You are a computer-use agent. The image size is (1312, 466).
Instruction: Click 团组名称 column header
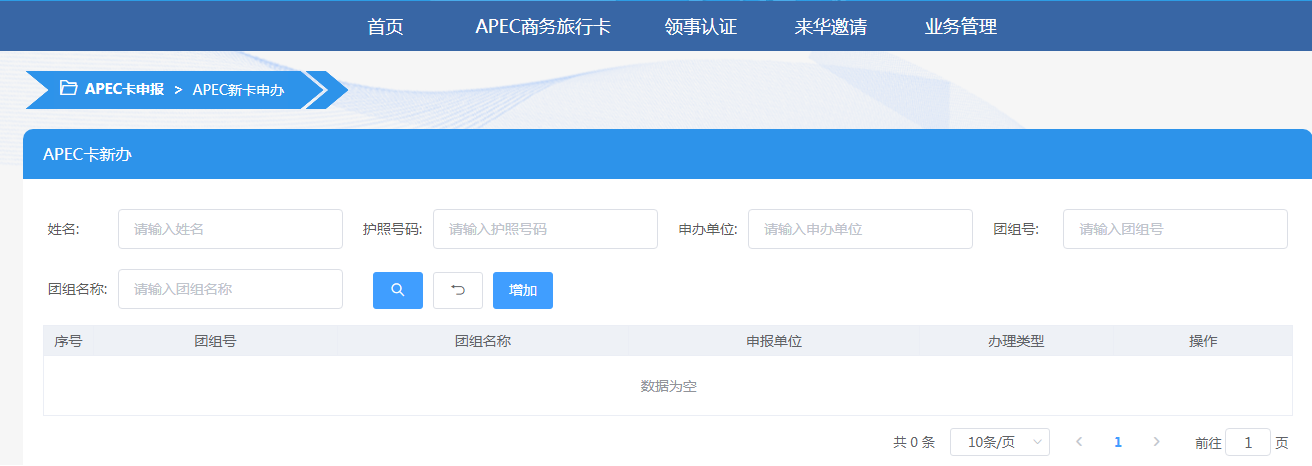tap(483, 341)
